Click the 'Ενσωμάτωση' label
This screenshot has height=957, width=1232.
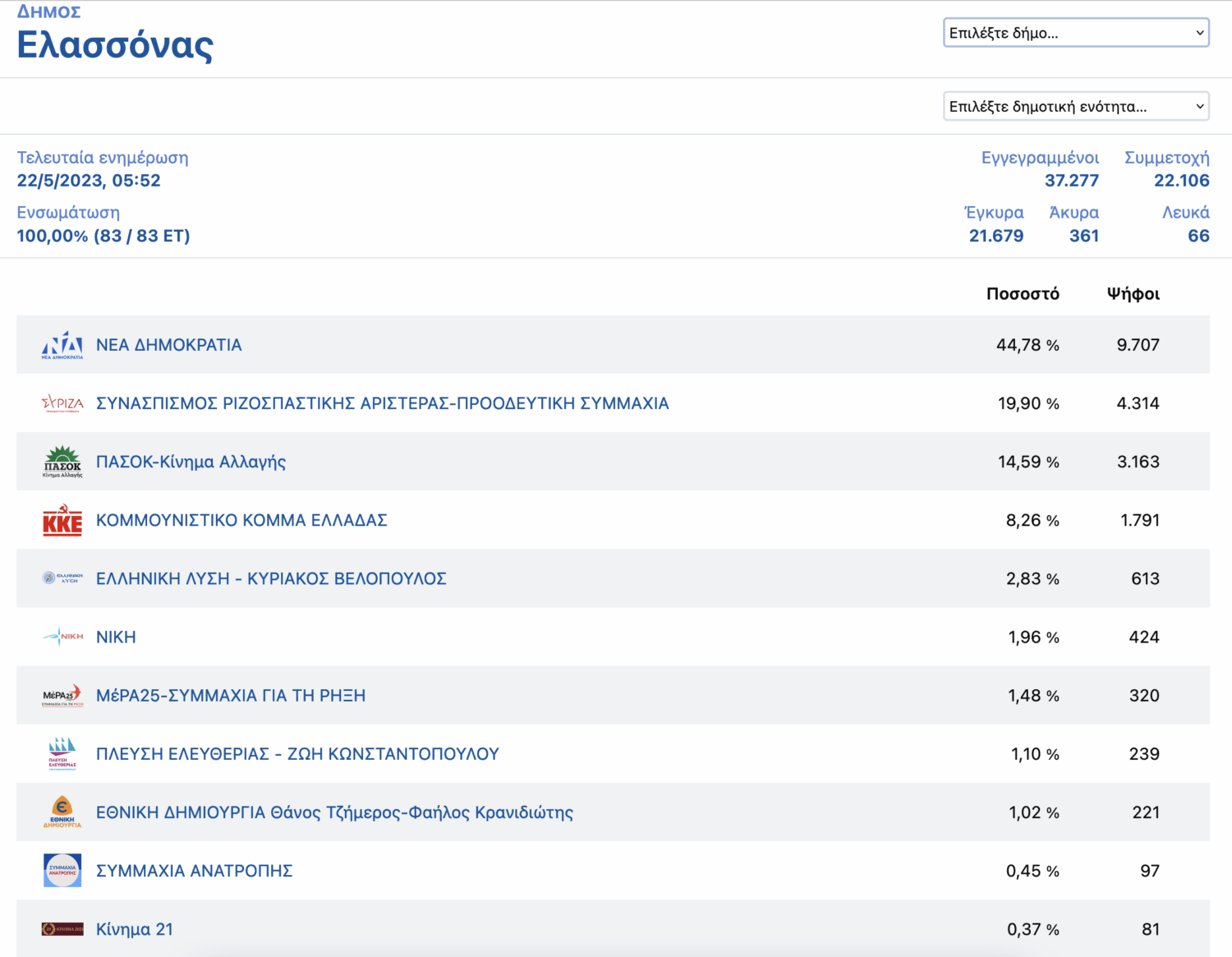tap(68, 213)
